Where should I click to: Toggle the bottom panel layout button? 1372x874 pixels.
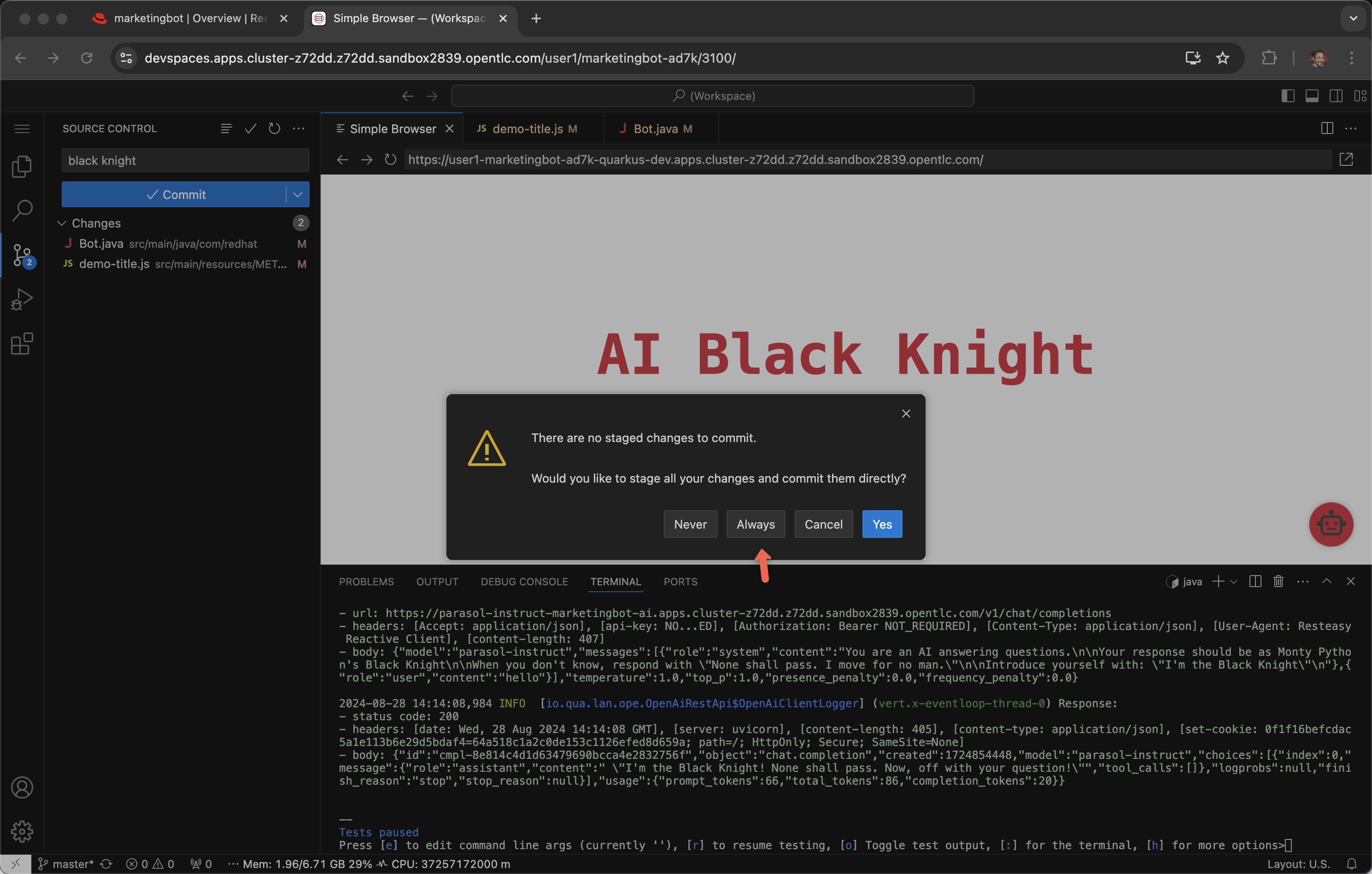(1312, 96)
